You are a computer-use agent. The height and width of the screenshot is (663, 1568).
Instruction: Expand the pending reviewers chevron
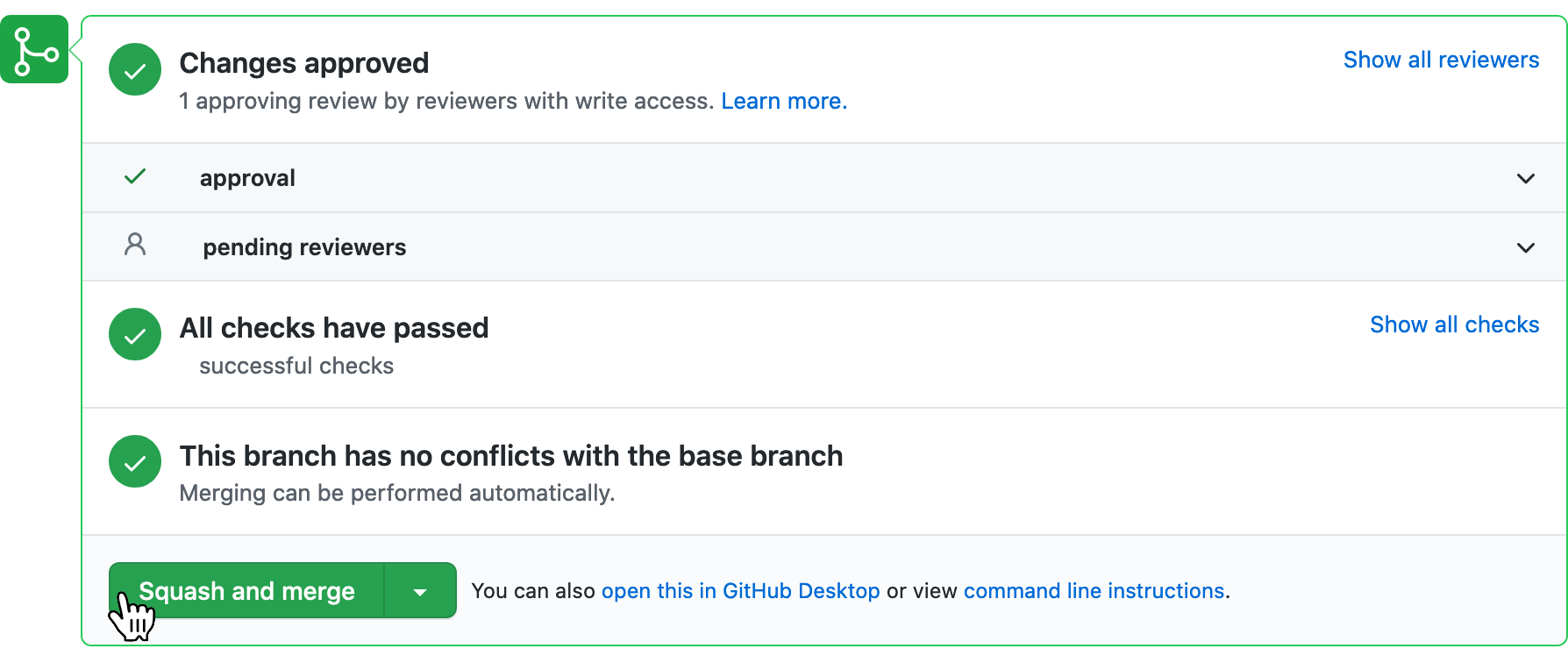(x=1525, y=247)
